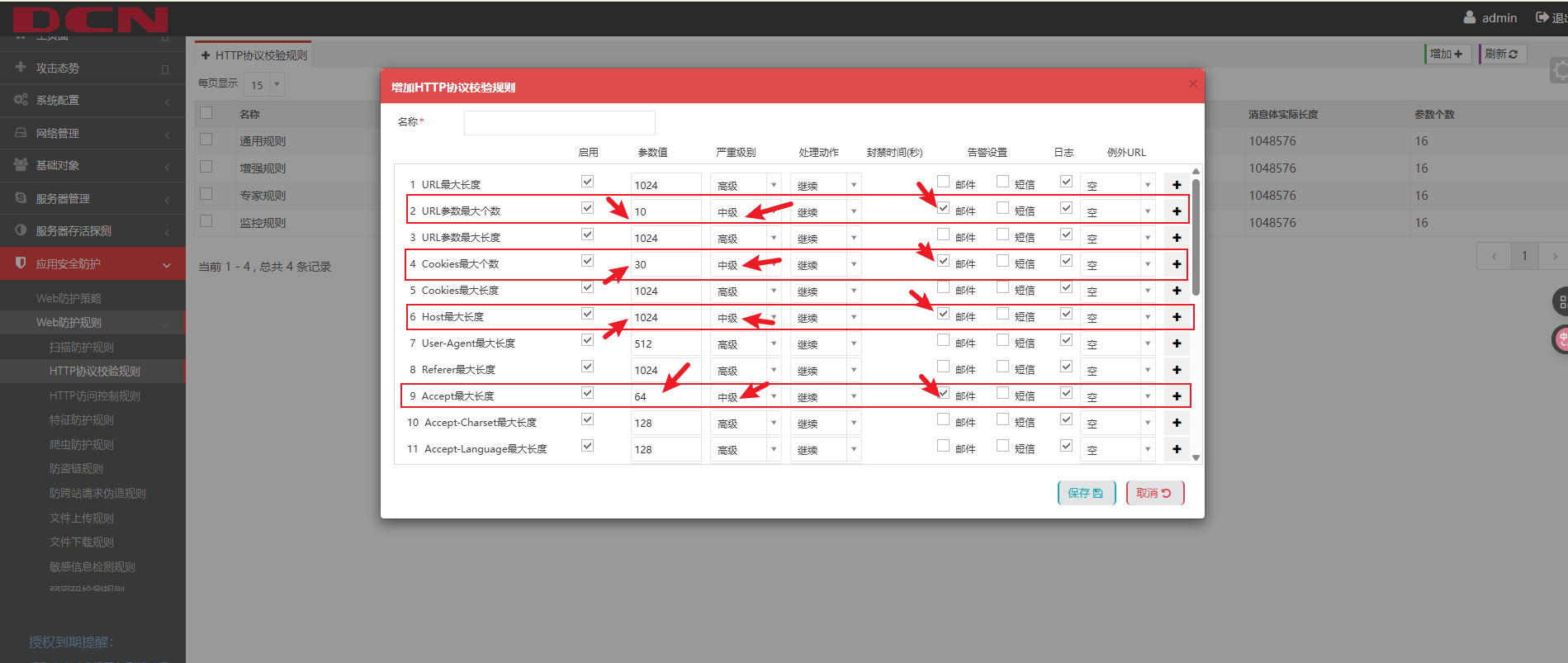Open 扫描防护规则 menu item

(x=82, y=348)
